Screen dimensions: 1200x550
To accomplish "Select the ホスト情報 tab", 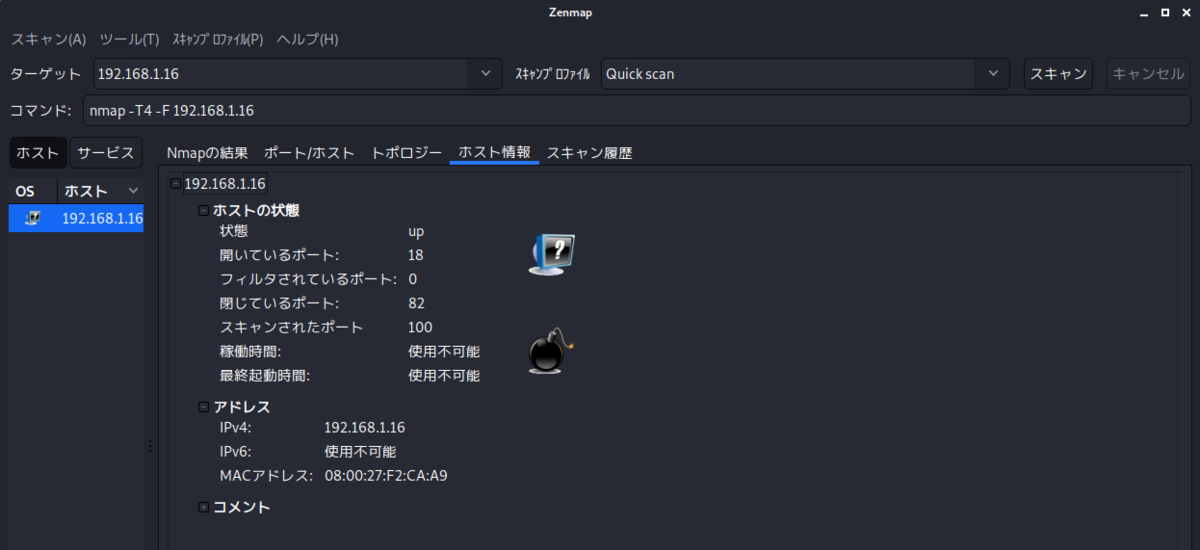I will point(494,153).
